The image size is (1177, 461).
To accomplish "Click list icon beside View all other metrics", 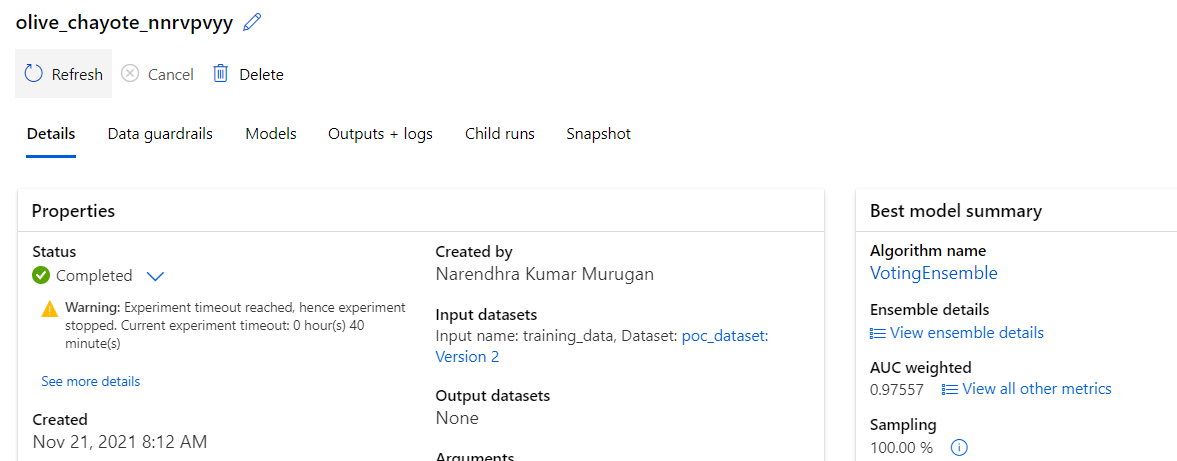I will pyautogui.click(x=950, y=389).
